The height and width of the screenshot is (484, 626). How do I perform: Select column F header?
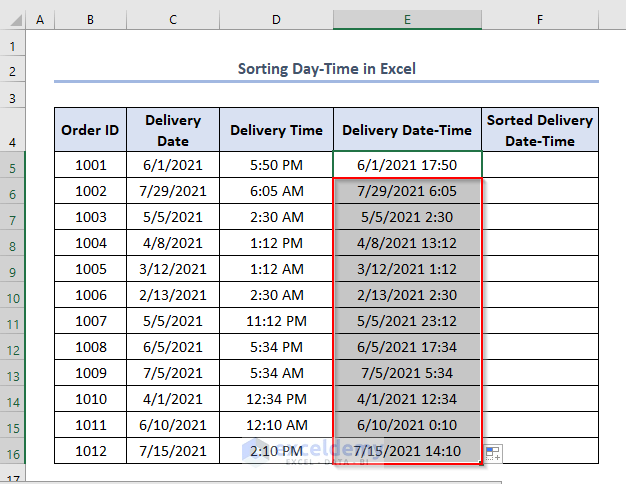pos(539,20)
